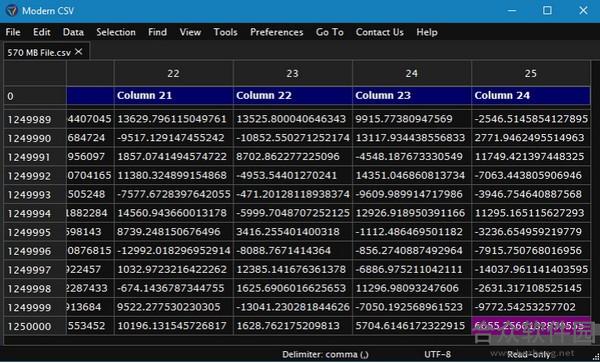Select row header 1249996
The image size is (600, 363).
(x=35, y=251)
